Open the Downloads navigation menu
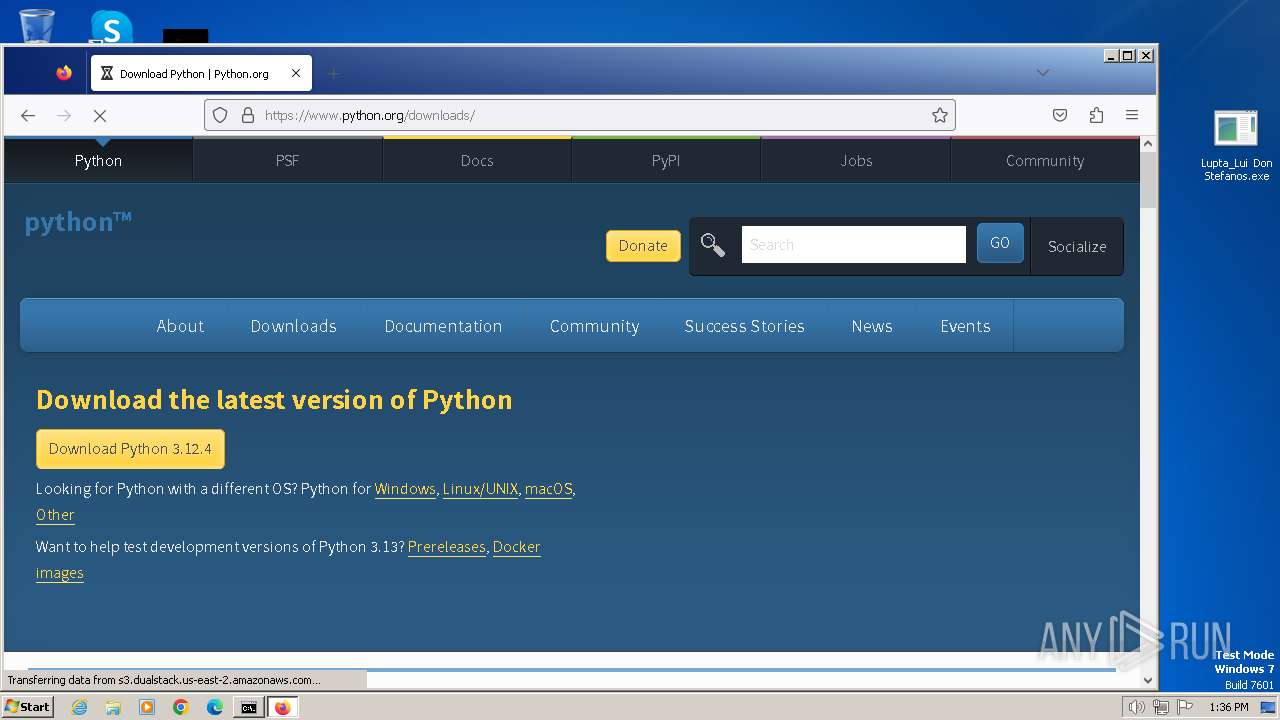The image size is (1280, 720). click(x=294, y=326)
